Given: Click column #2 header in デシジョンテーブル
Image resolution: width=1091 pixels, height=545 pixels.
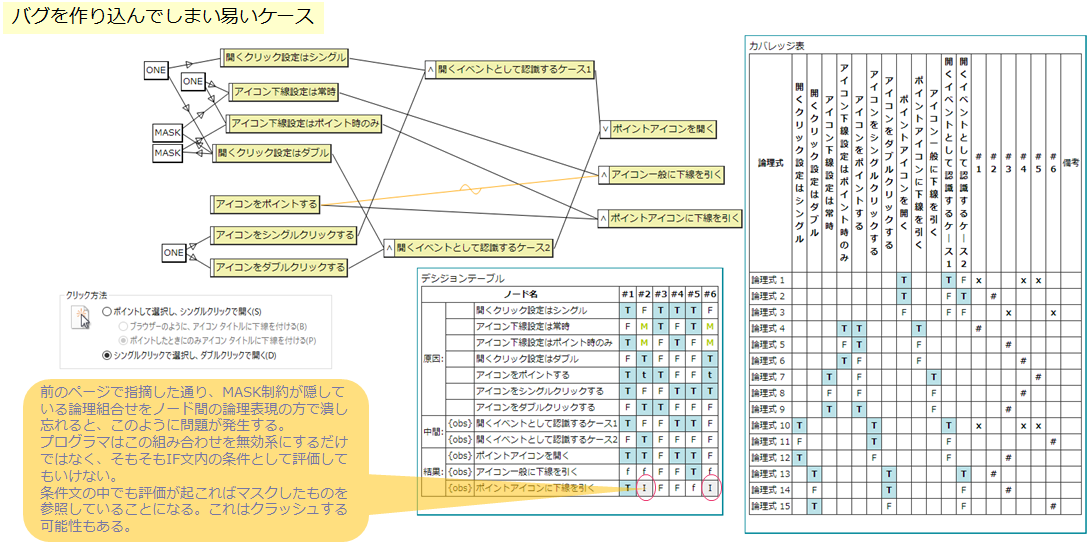Looking at the screenshot, I should pyautogui.click(x=644, y=294).
